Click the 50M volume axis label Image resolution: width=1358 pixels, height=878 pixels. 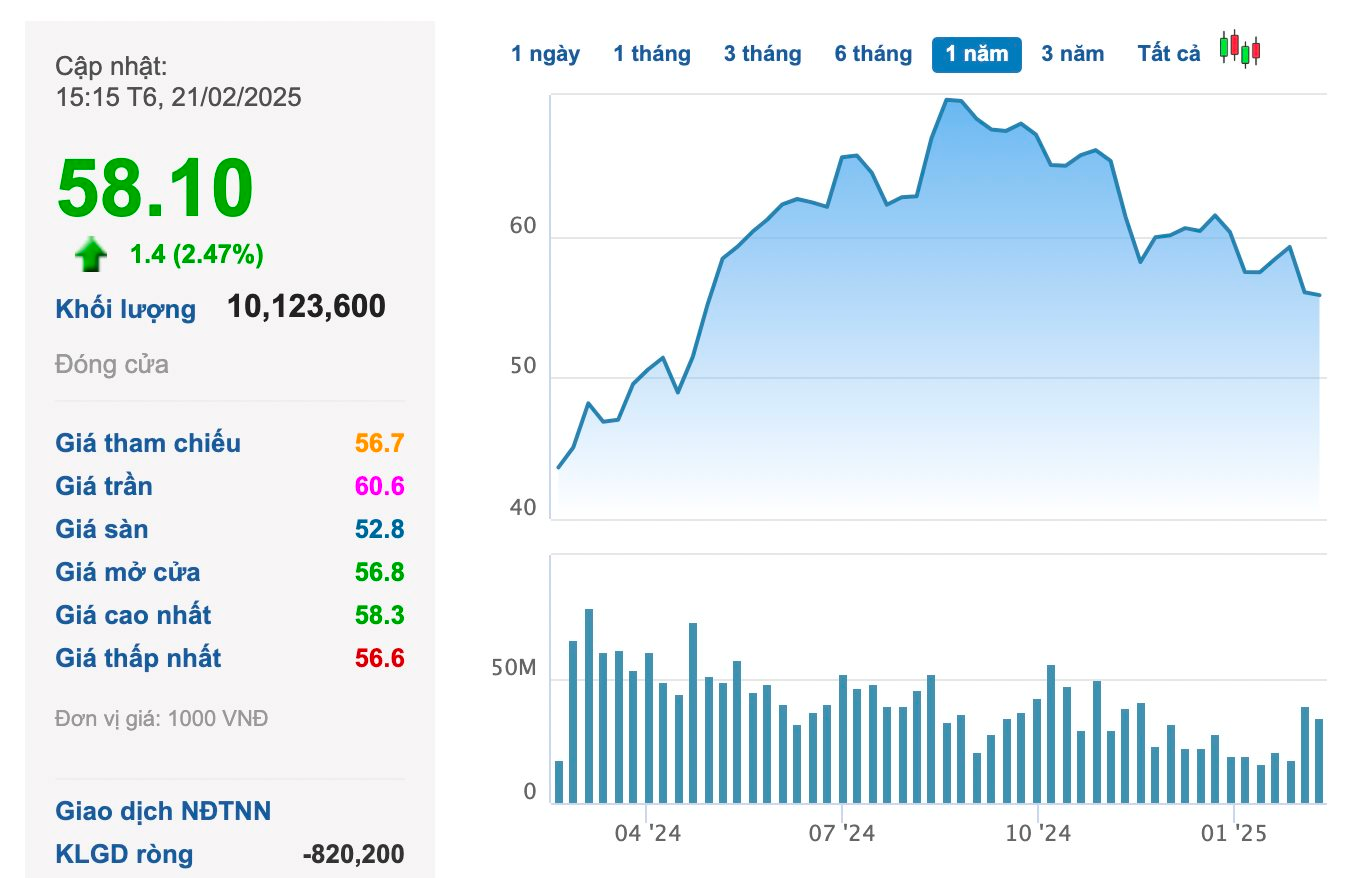click(514, 668)
